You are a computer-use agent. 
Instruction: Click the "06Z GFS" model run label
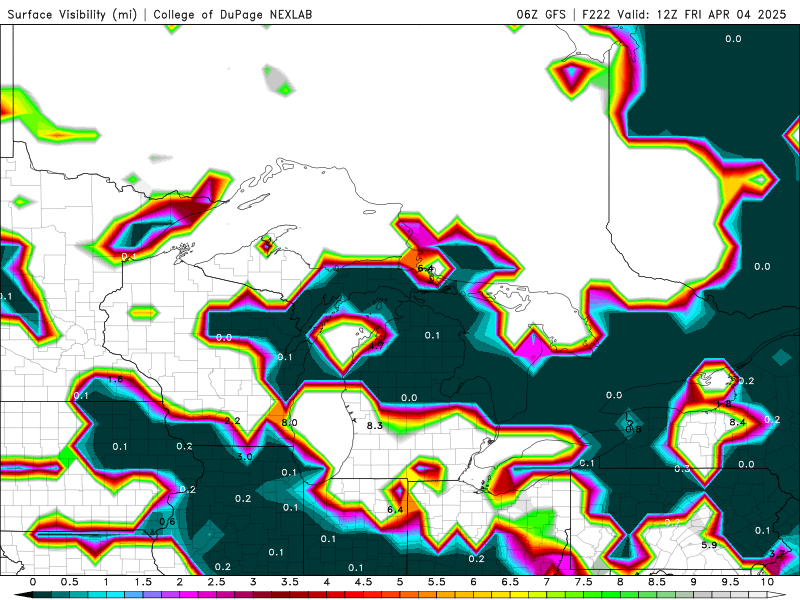[541, 14]
